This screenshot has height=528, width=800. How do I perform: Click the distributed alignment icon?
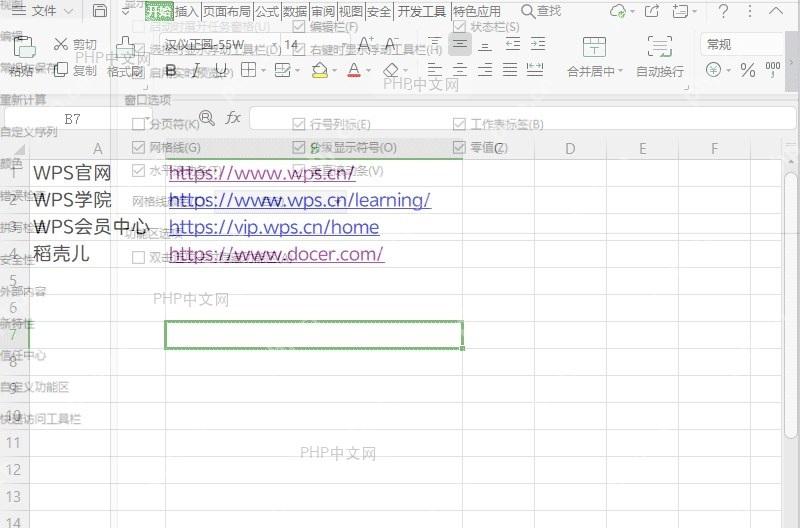pyautogui.click(x=535, y=69)
